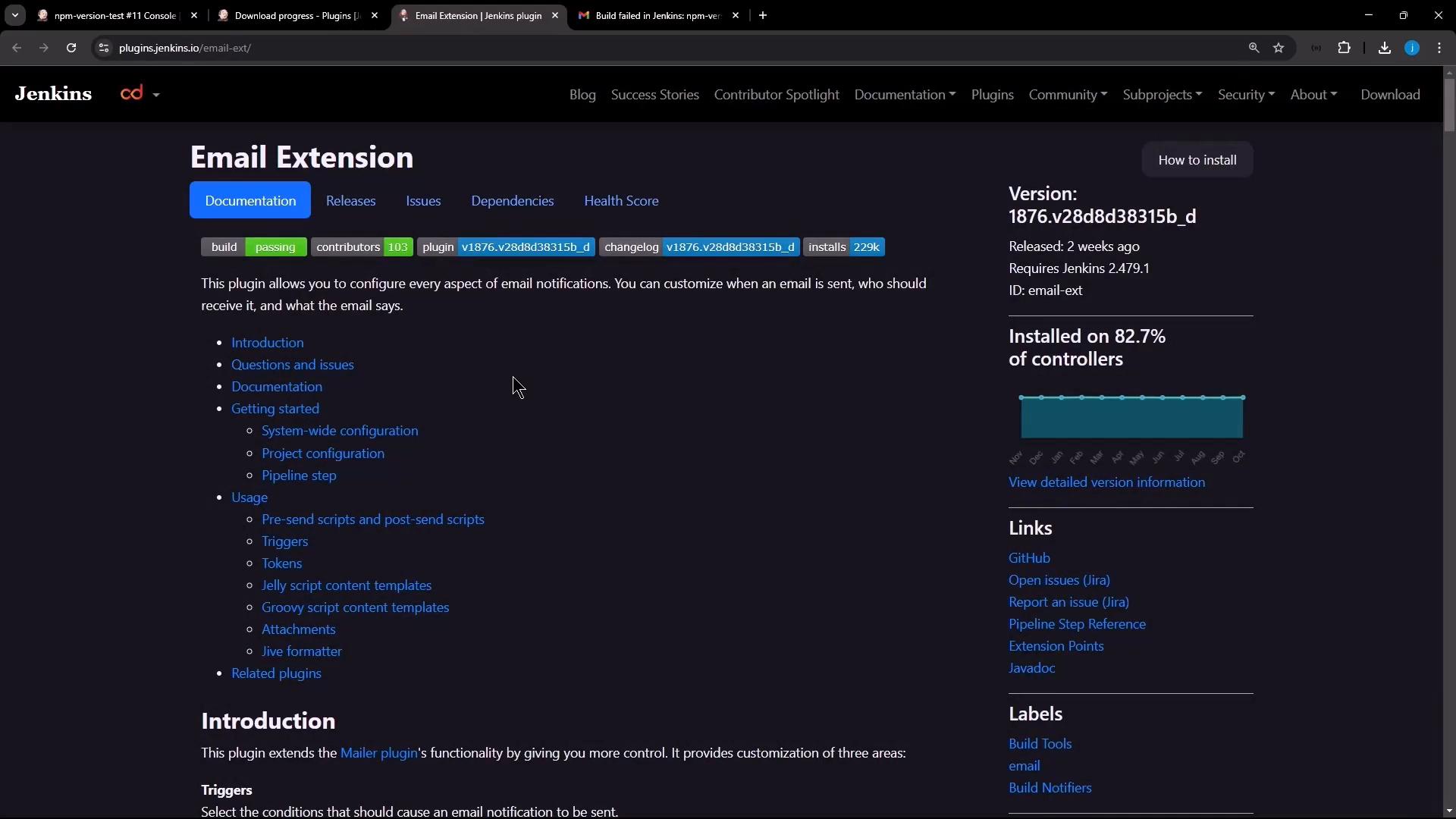Click the page vertical scrollbar thumb
The width and height of the screenshot is (1456, 819).
1449,105
